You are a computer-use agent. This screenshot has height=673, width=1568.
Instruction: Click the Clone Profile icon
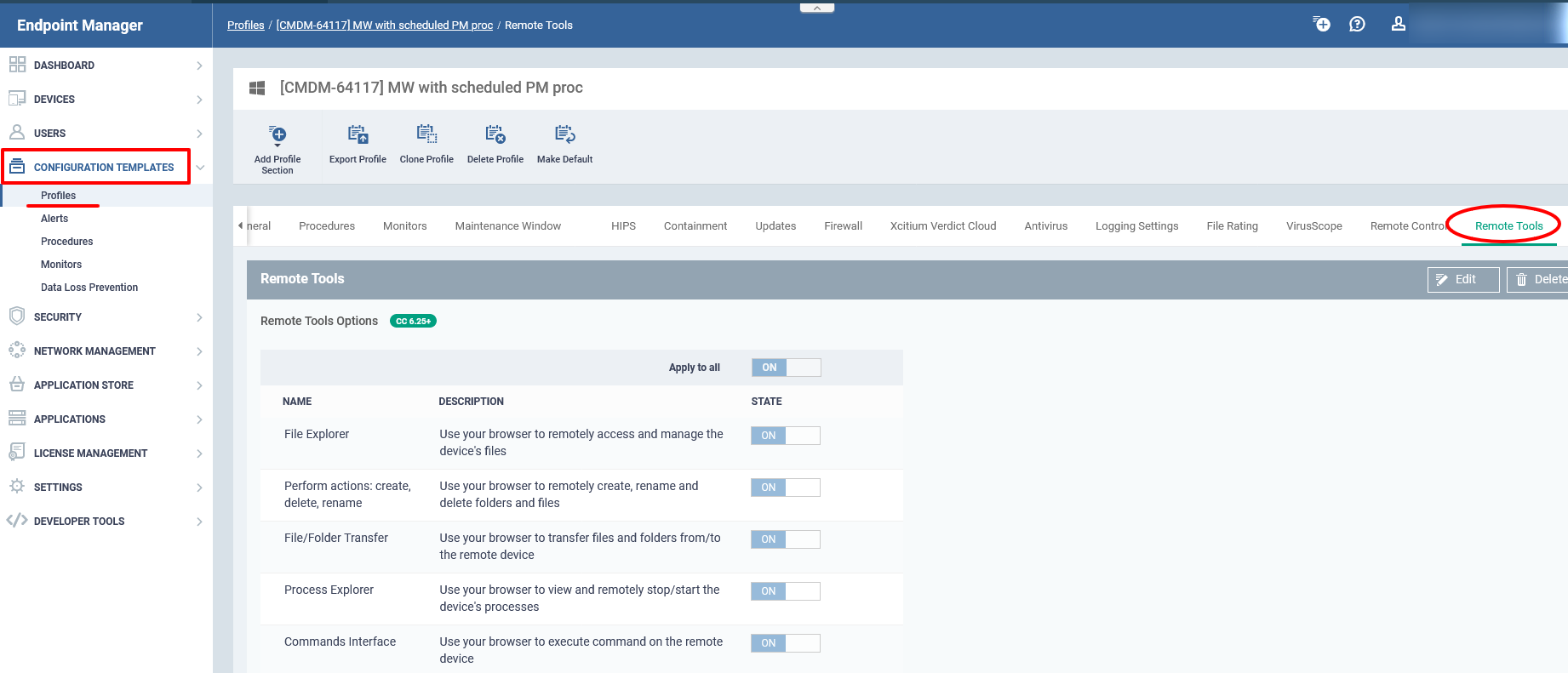point(426,134)
